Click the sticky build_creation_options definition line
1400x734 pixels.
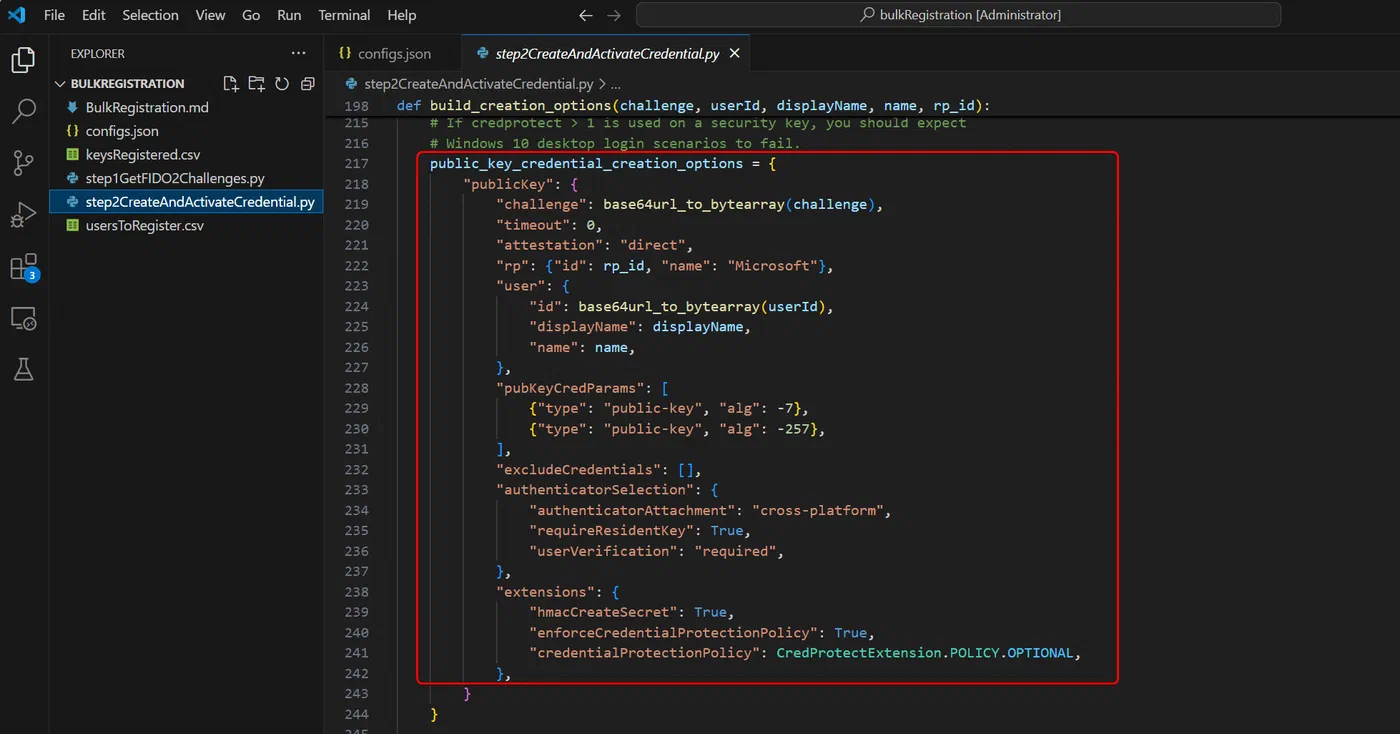[x=693, y=106]
